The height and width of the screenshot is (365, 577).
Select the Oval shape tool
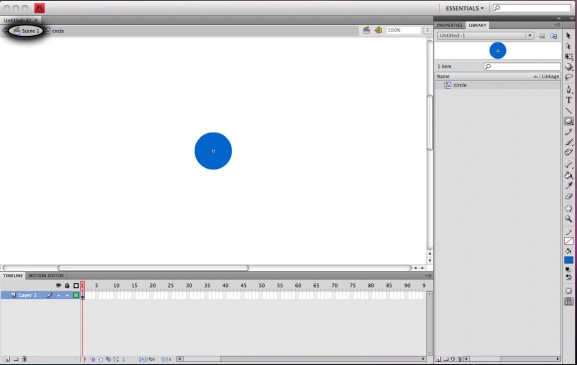tap(569, 121)
